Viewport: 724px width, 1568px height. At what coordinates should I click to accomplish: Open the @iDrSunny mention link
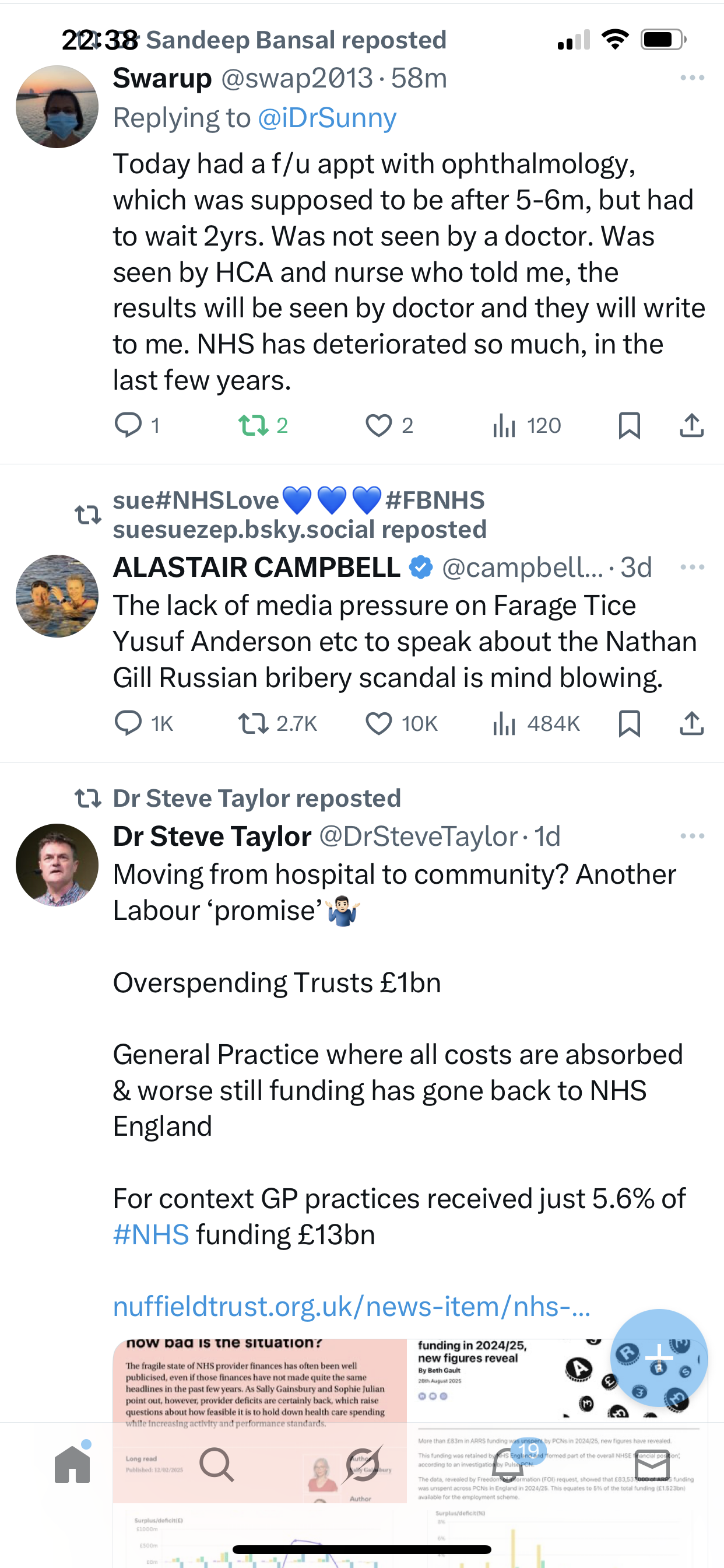[x=326, y=118]
